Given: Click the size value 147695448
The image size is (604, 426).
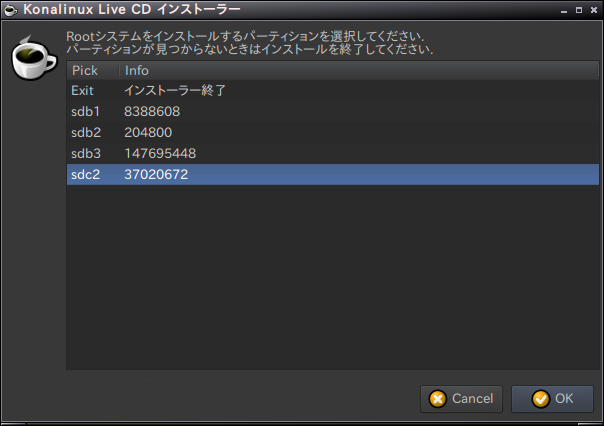Looking at the screenshot, I should (x=160, y=153).
